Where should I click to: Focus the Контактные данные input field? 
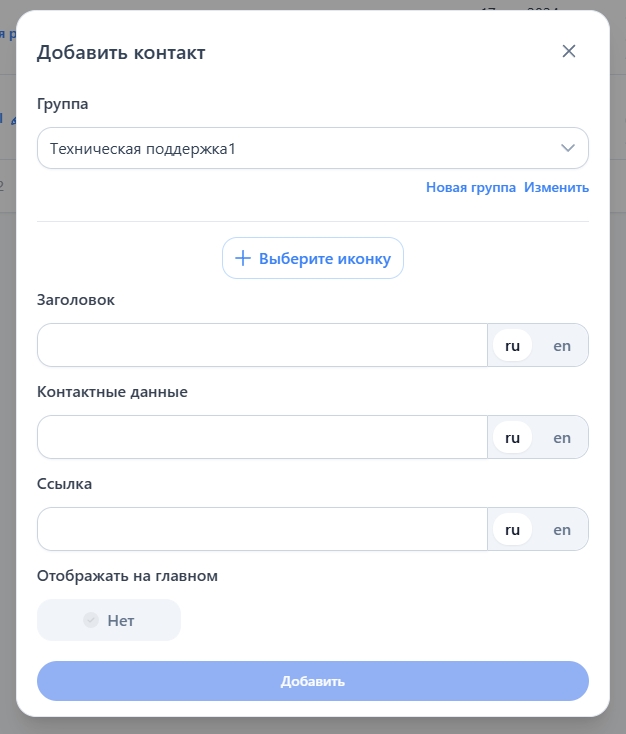coord(262,437)
